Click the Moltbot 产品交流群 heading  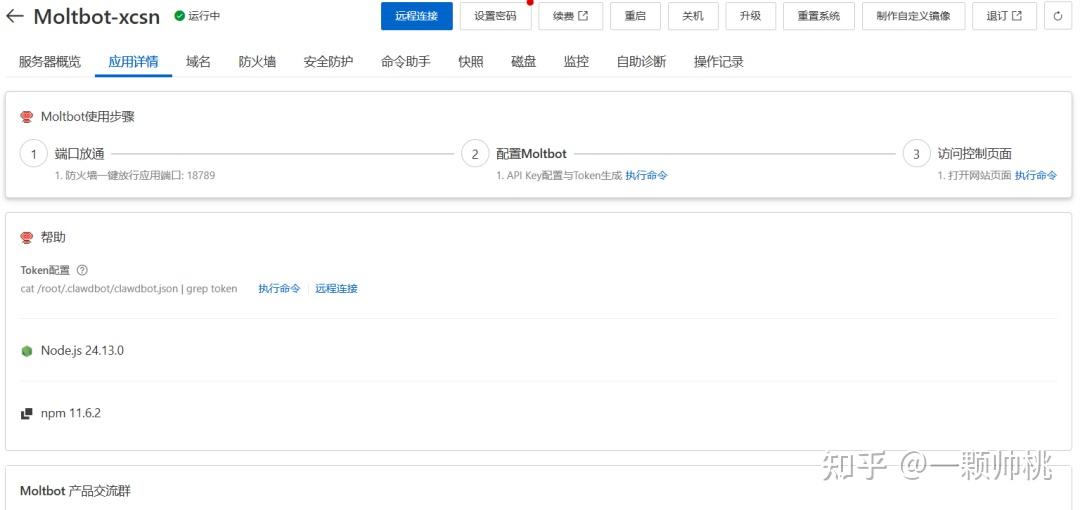[x=75, y=491]
